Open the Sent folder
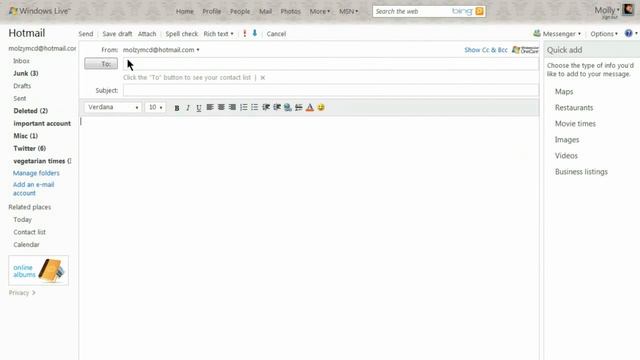This screenshot has width=640, height=360. 20,98
